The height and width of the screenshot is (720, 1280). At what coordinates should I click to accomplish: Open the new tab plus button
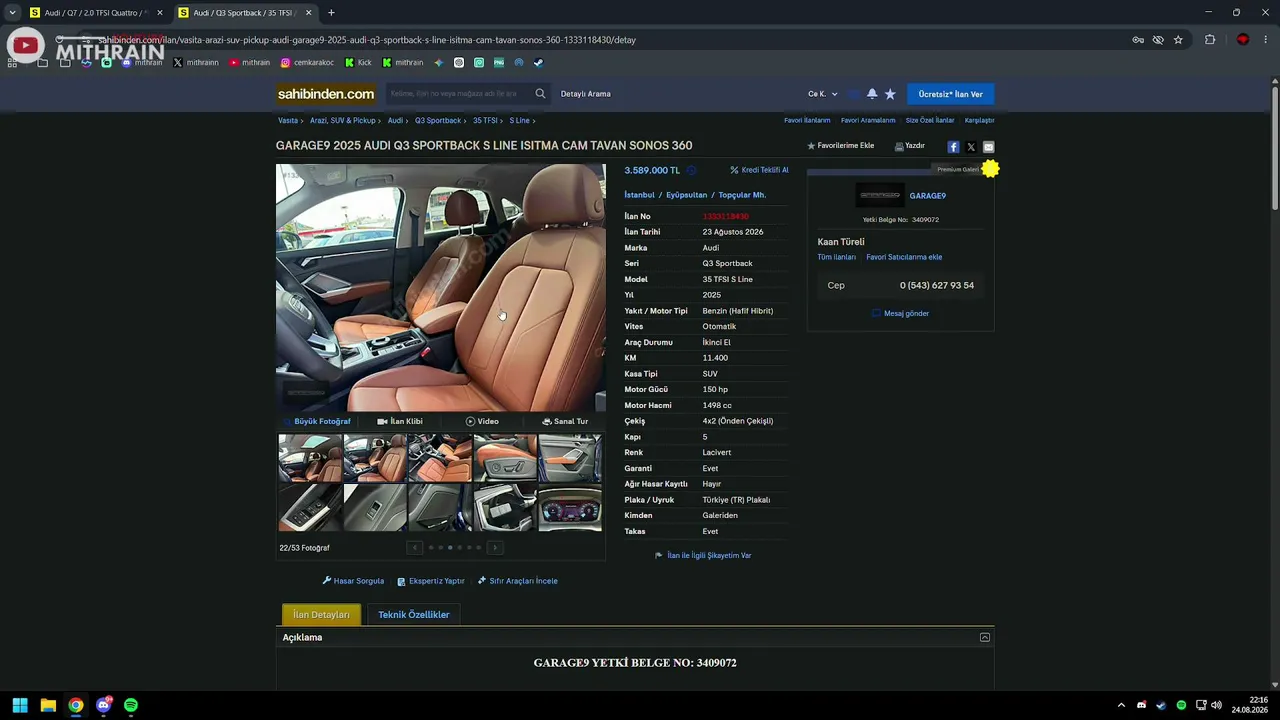tap(331, 13)
